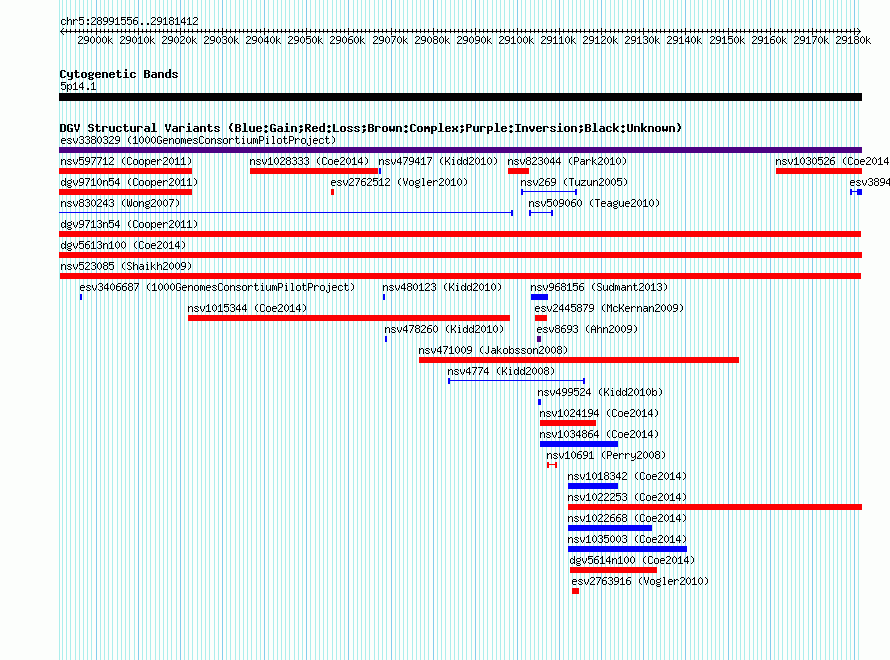Image resolution: width=890 pixels, height=660 pixels.
Task: Select esv8693 (Ahn2009) label
Action: [x=587, y=329]
